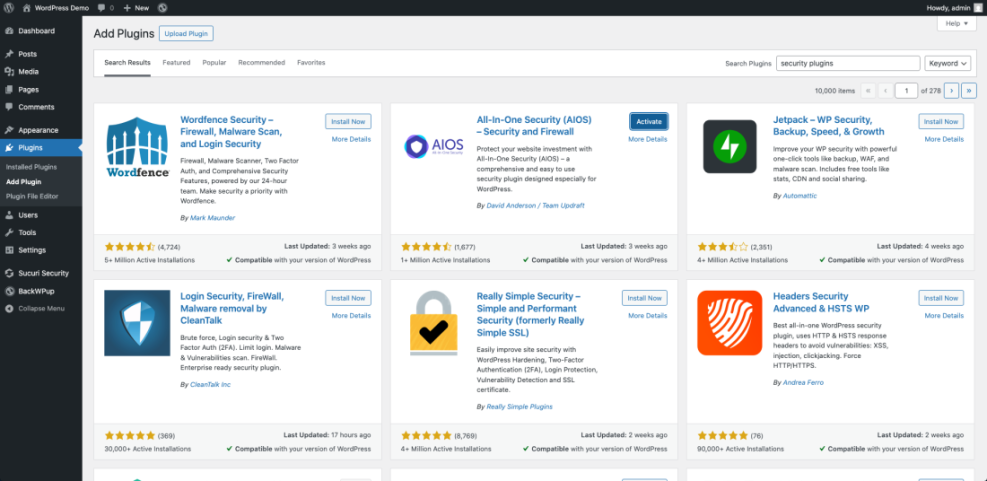Switch to the Featured tab
The width and height of the screenshot is (987, 481).
(176, 63)
